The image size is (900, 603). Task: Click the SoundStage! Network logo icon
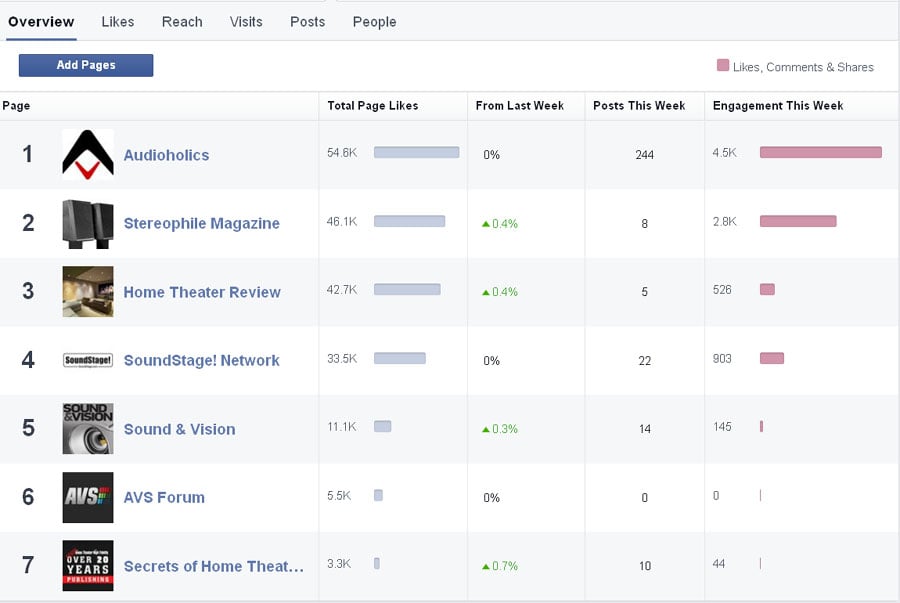coord(87,360)
